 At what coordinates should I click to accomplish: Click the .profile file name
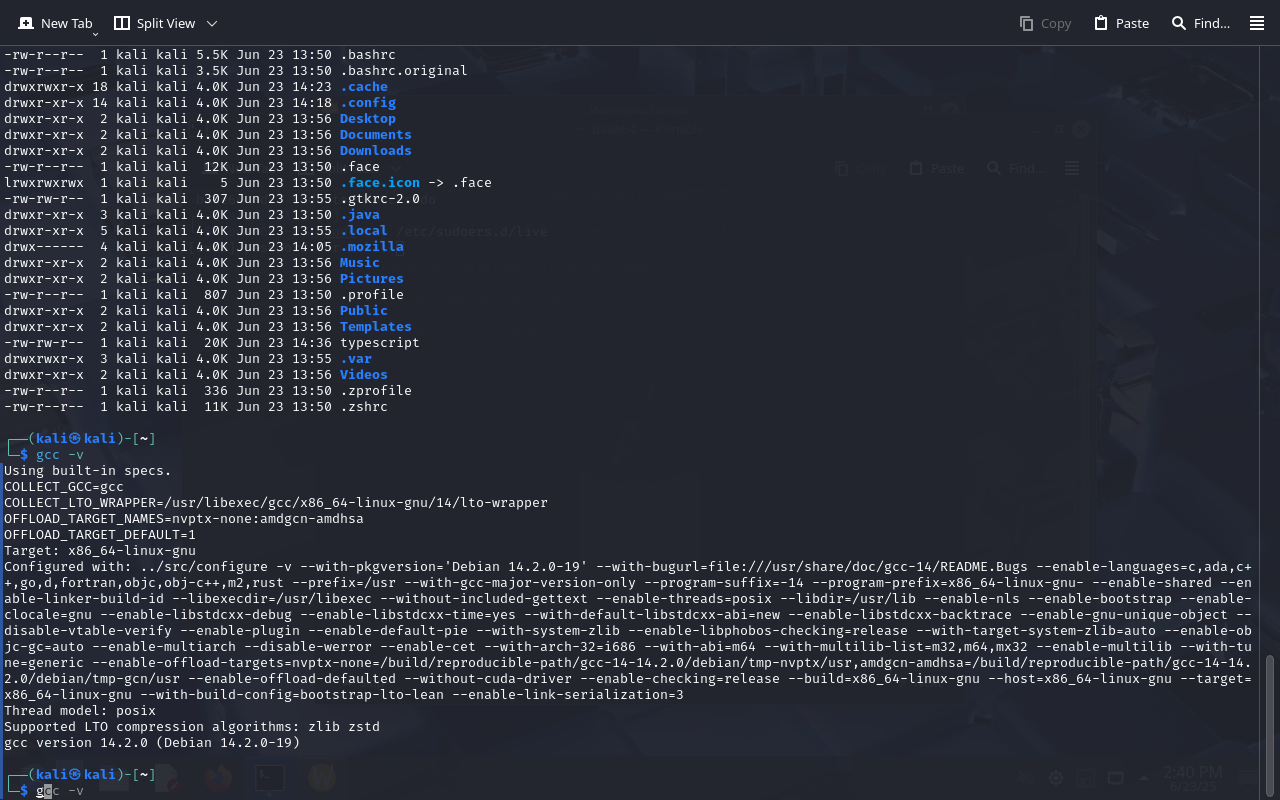(x=372, y=295)
